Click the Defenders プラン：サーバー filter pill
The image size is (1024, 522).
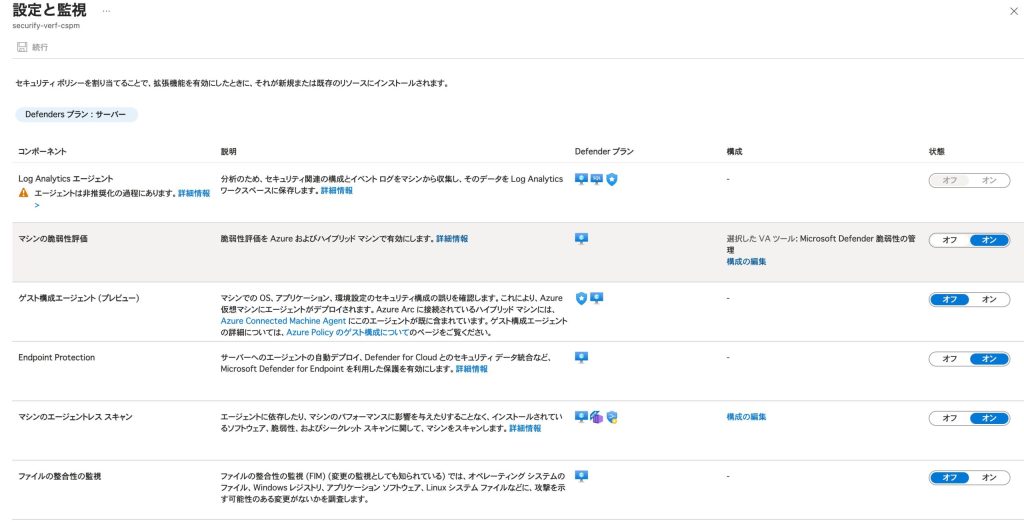click(x=76, y=115)
